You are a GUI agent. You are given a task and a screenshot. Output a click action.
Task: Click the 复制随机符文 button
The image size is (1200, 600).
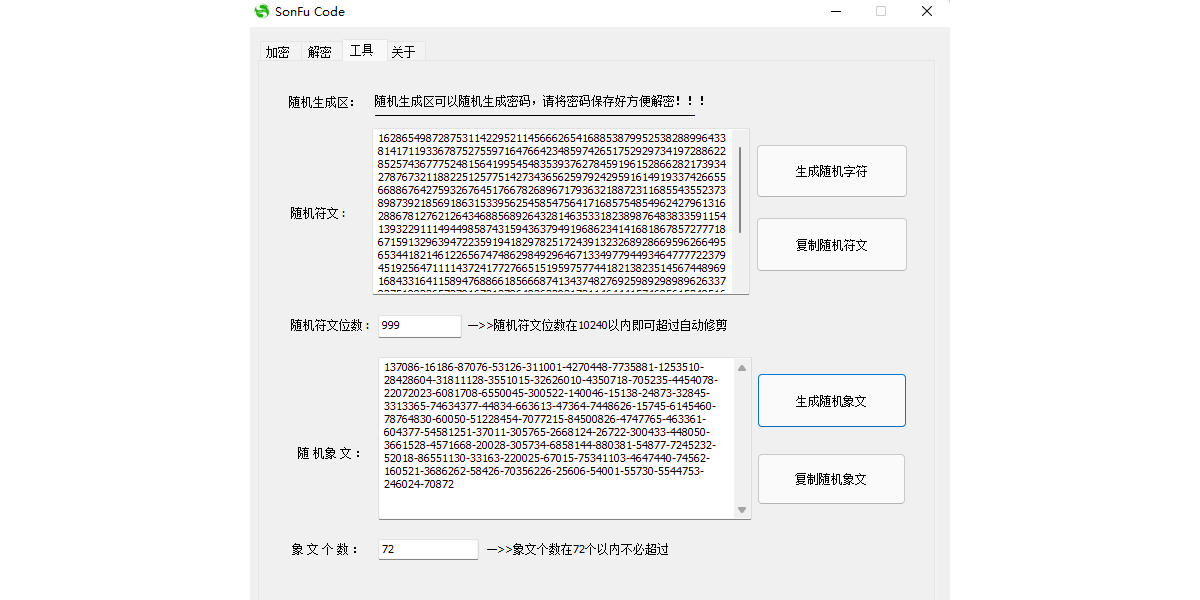[831, 244]
